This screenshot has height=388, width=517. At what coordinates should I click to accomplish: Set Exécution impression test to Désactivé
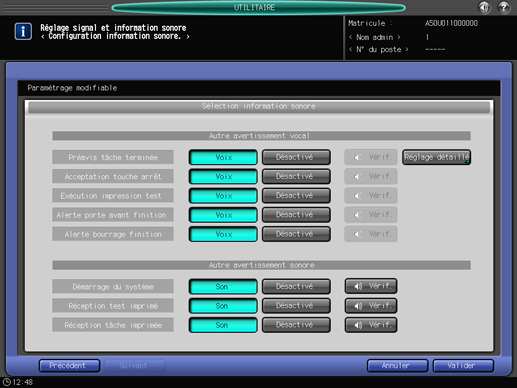point(296,195)
